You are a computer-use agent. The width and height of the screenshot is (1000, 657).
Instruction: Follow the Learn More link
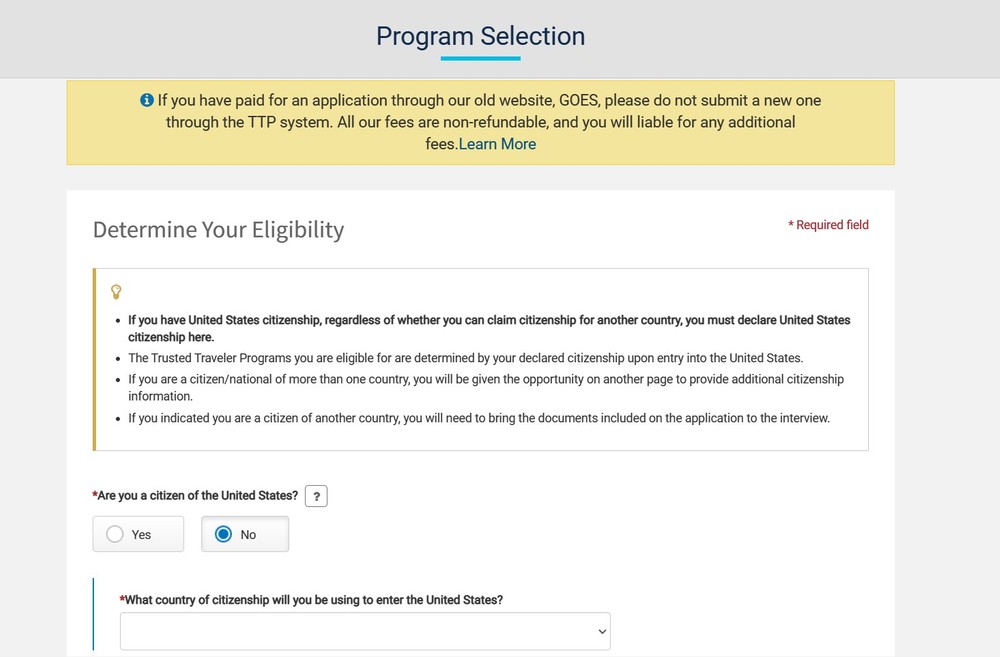coord(497,144)
